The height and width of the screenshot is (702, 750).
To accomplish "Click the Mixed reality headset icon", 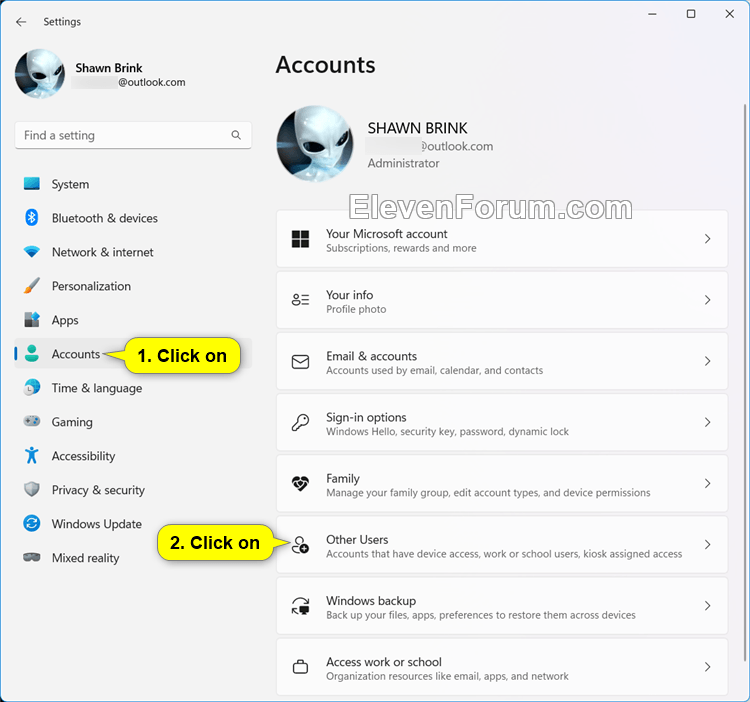I will point(32,557).
